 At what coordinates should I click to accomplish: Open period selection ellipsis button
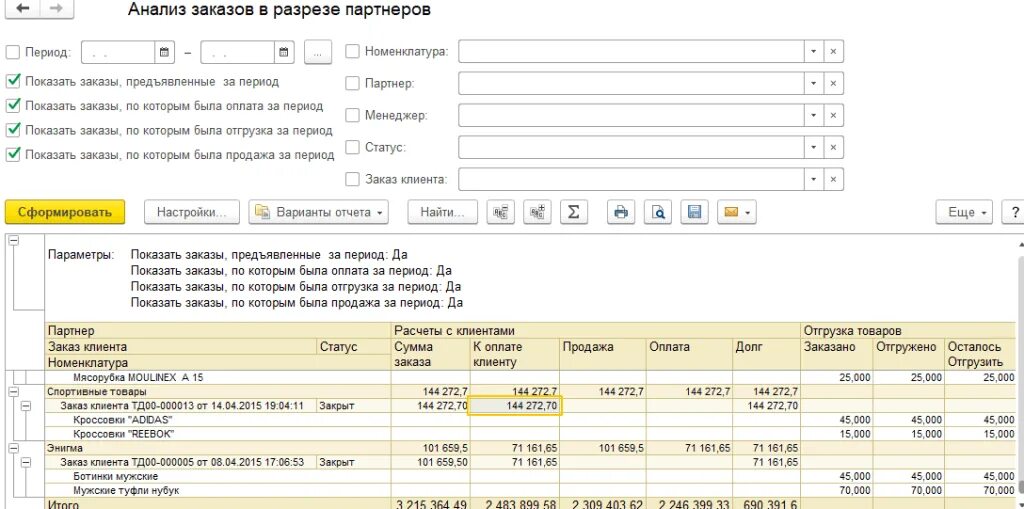[318, 53]
